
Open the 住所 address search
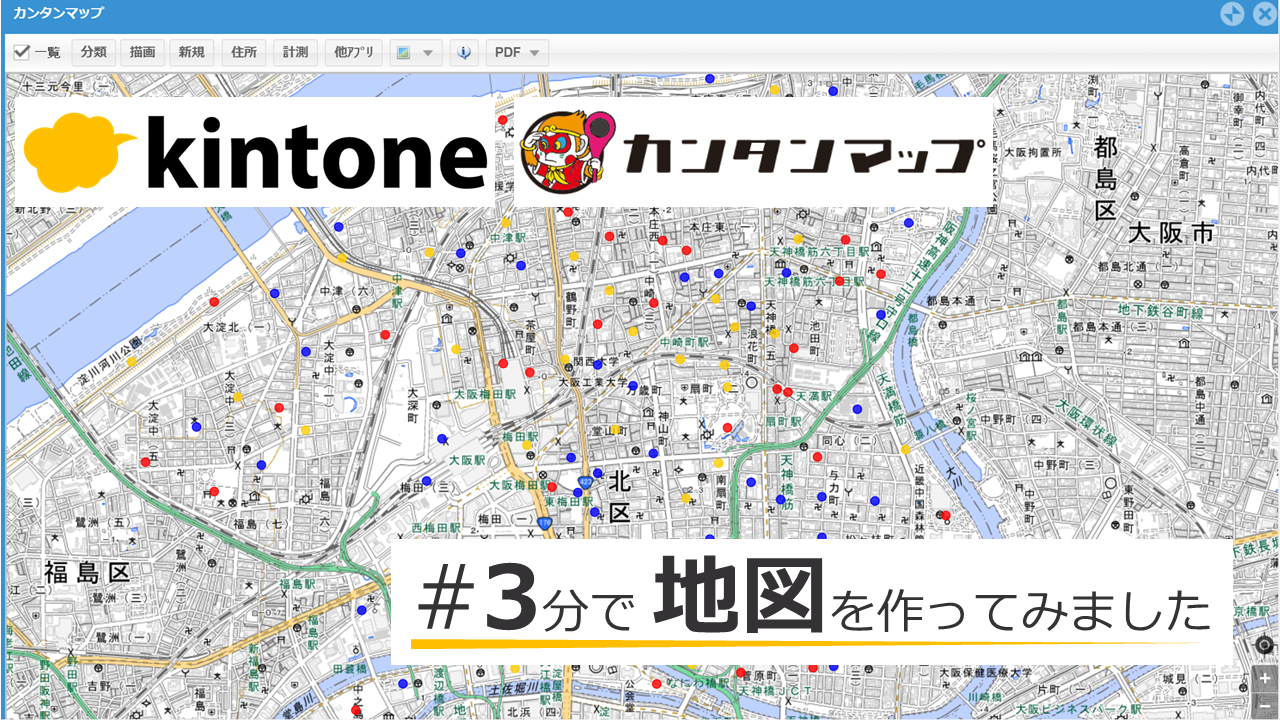click(244, 53)
